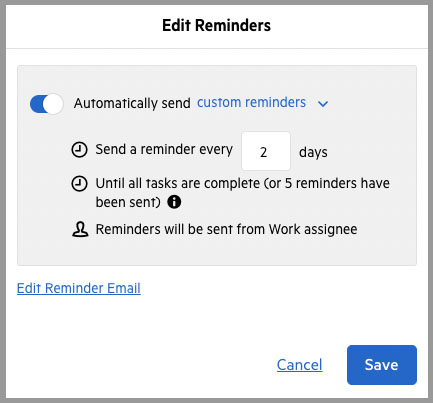Focus the days interval field showing 2
Image resolution: width=433 pixels, height=403 pixels.
tap(266, 151)
